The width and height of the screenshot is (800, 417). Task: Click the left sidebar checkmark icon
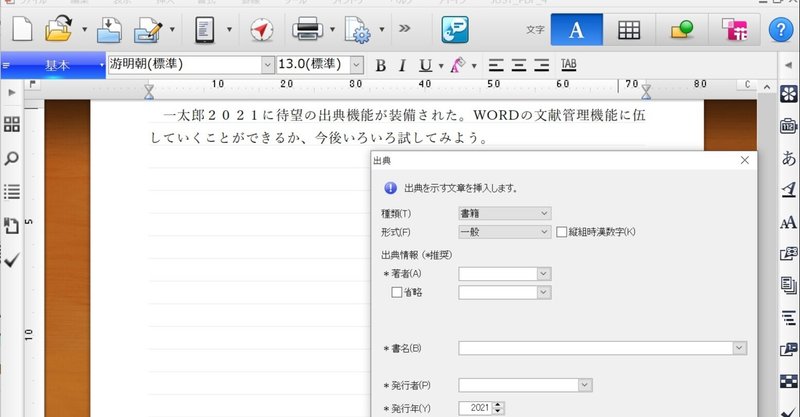(11, 260)
